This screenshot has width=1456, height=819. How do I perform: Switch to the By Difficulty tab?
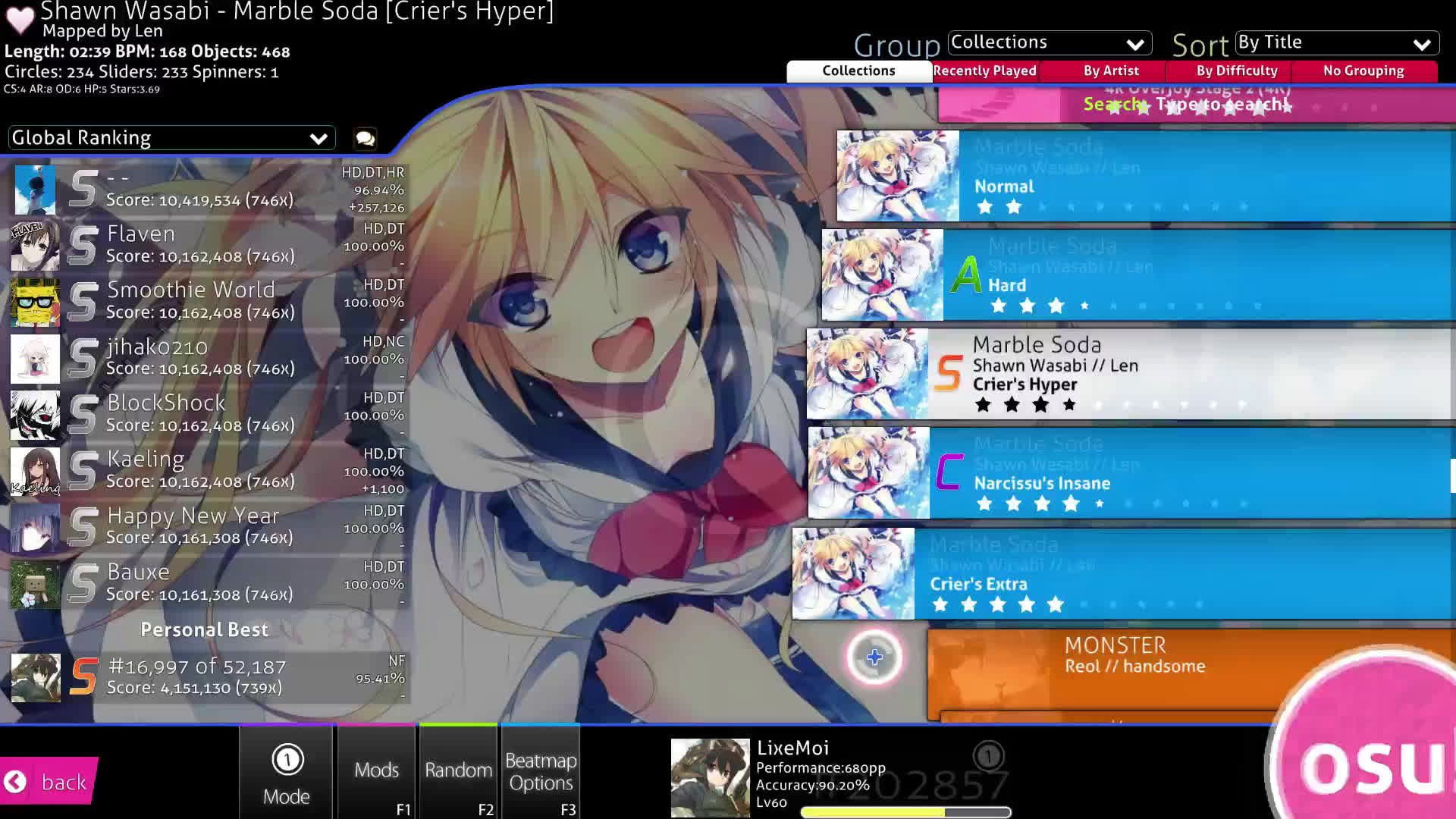(x=1237, y=71)
